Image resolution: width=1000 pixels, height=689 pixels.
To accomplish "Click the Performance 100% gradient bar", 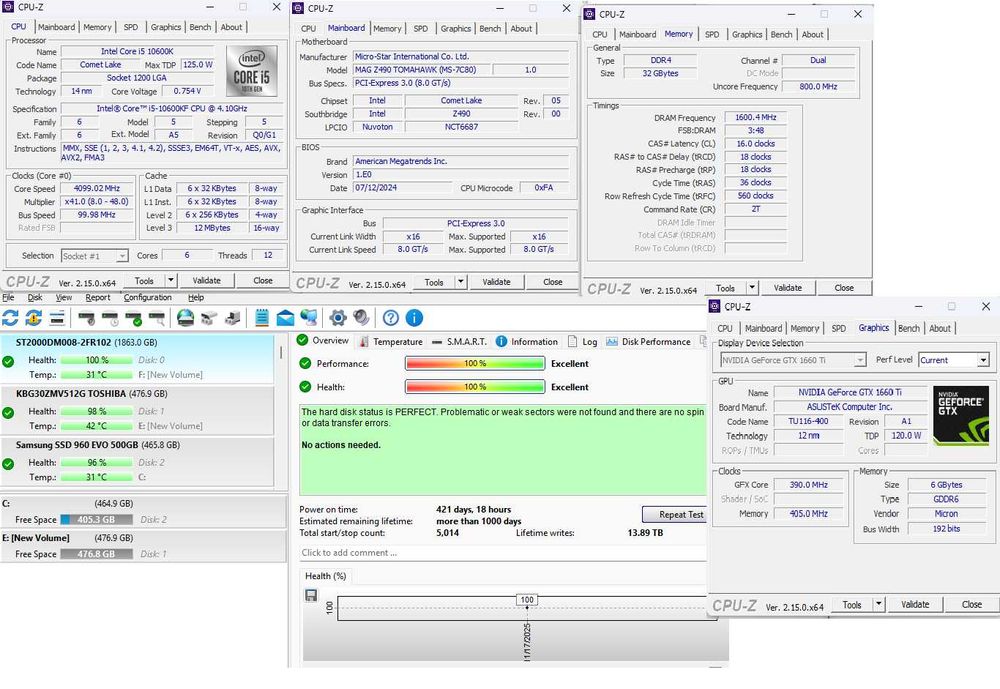I will coord(475,363).
